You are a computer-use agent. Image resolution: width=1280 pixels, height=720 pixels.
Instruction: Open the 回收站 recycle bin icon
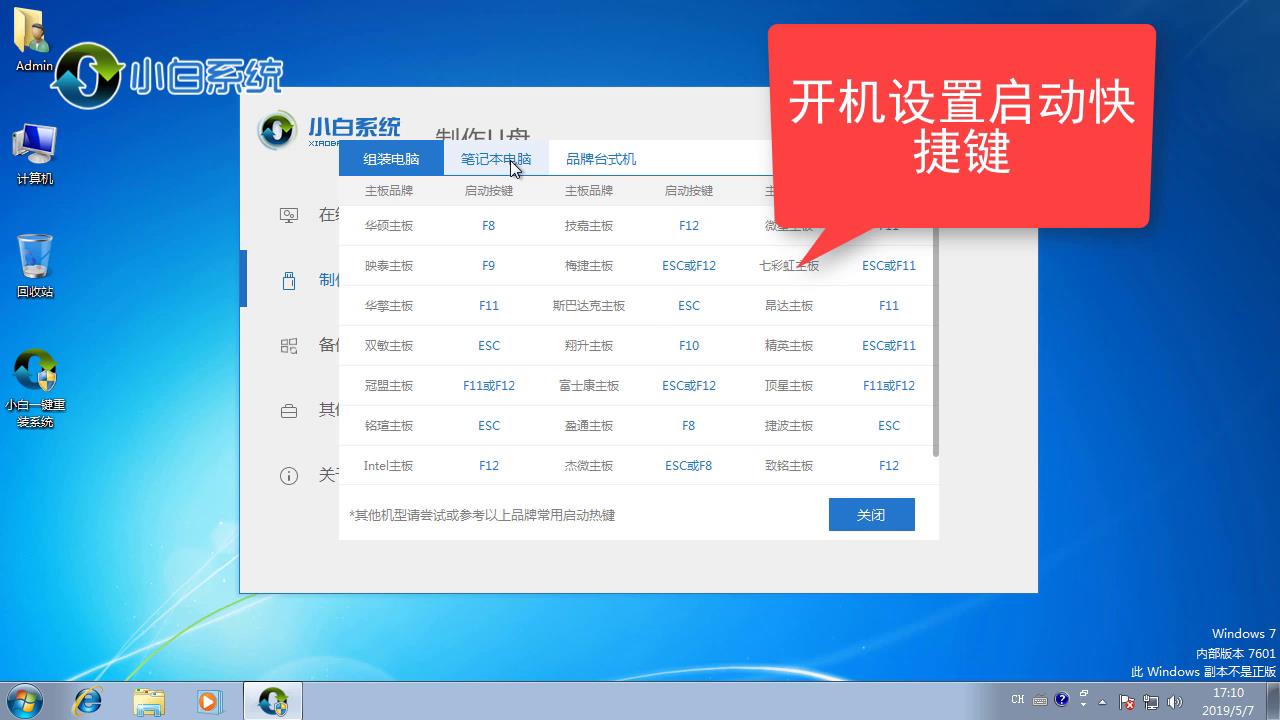point(35,266)
